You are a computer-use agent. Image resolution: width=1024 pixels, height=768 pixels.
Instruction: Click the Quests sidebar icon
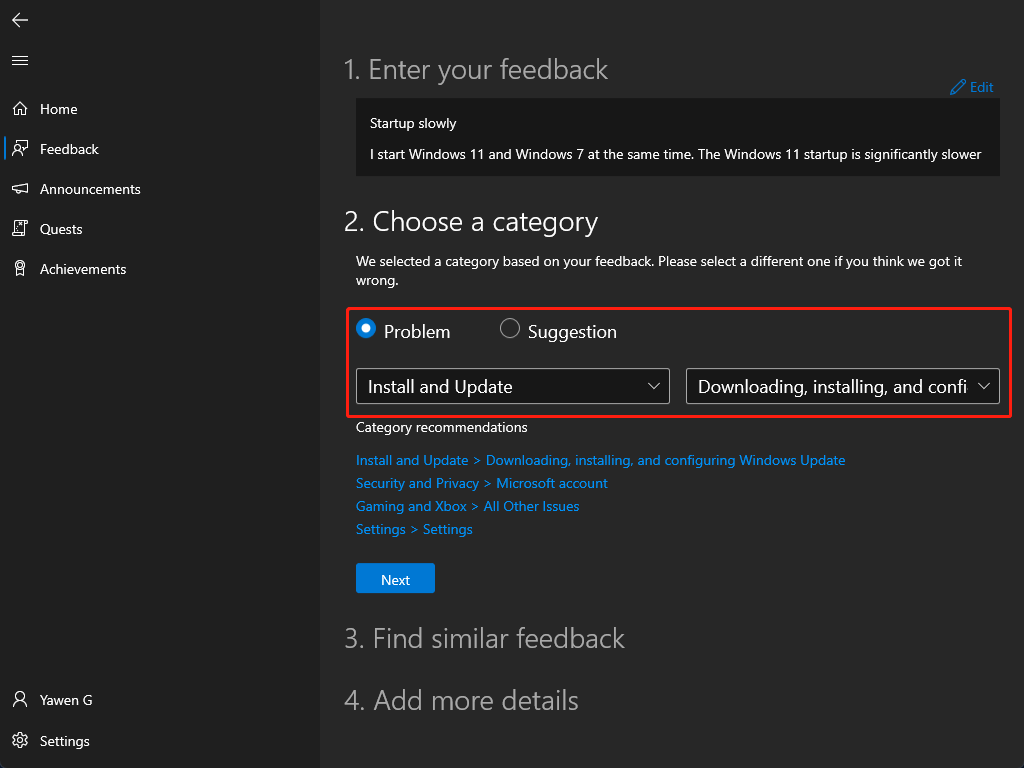pos(20,229)
